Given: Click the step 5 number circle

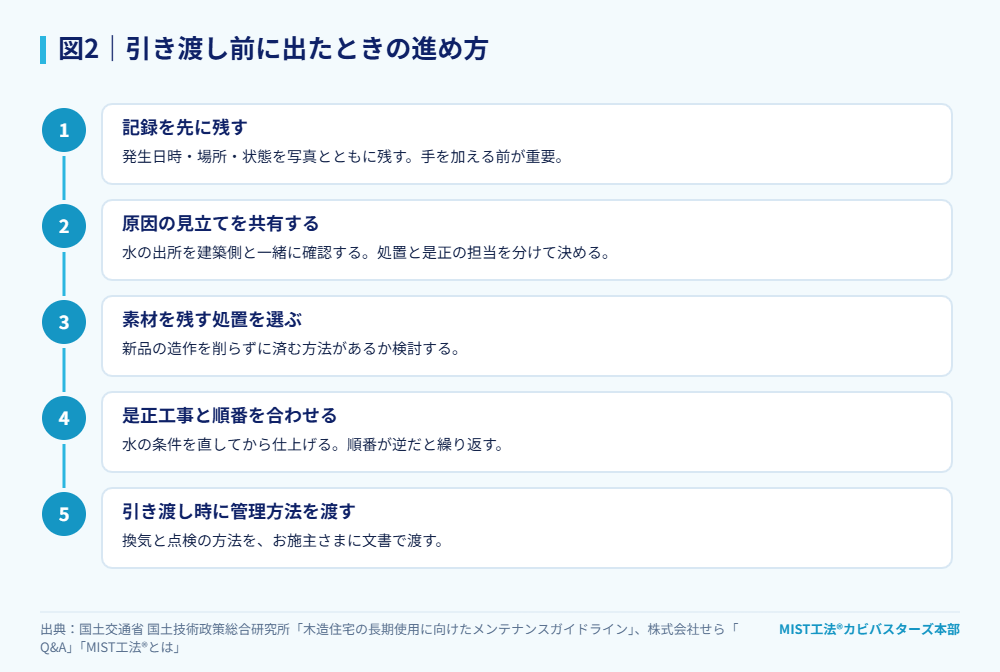Looking at the screenshot, I should [64, 514].
